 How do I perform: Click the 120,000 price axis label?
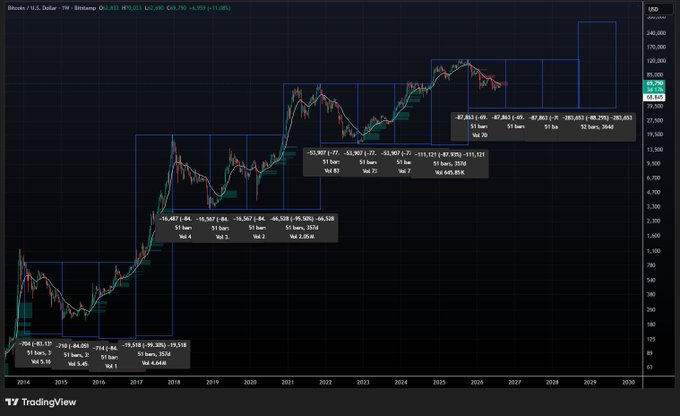click(x=656, y=61)
